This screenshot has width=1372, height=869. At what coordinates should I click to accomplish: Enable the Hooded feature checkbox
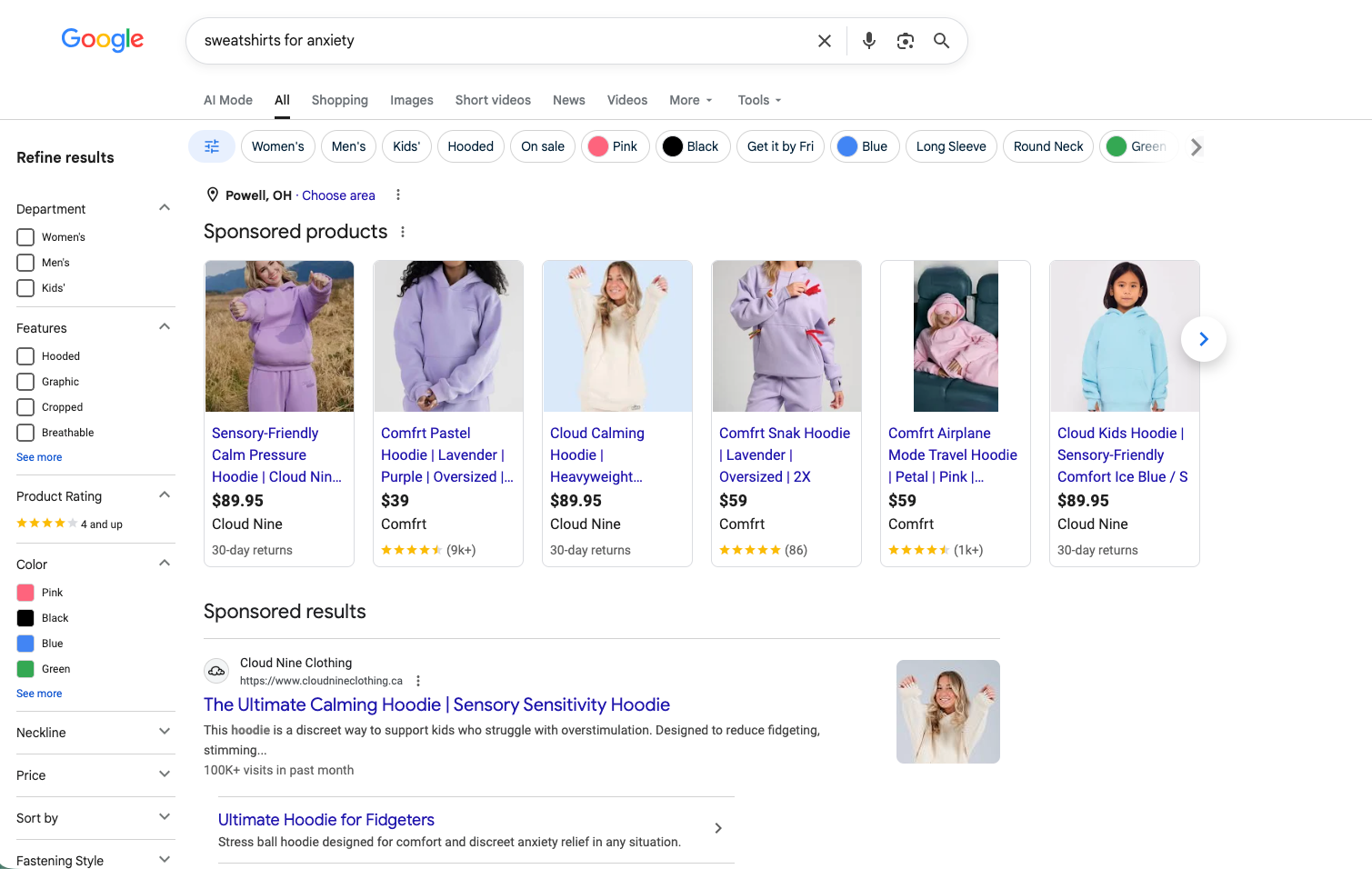[25, 356]
